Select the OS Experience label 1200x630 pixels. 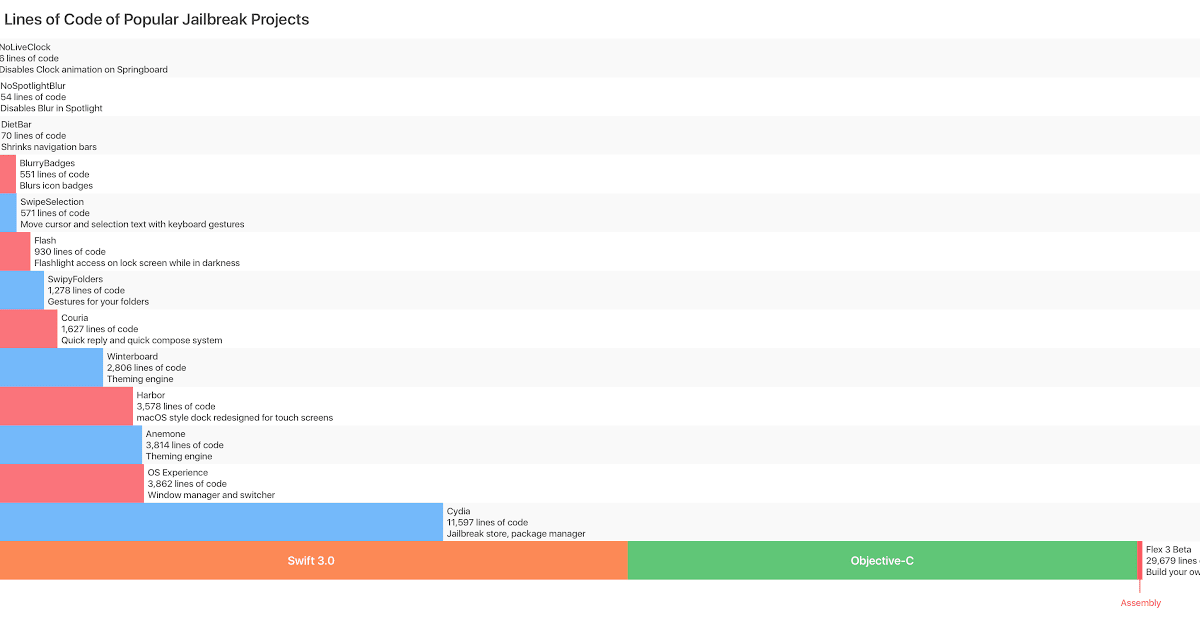pyautogui.click(x=178, y=472)
